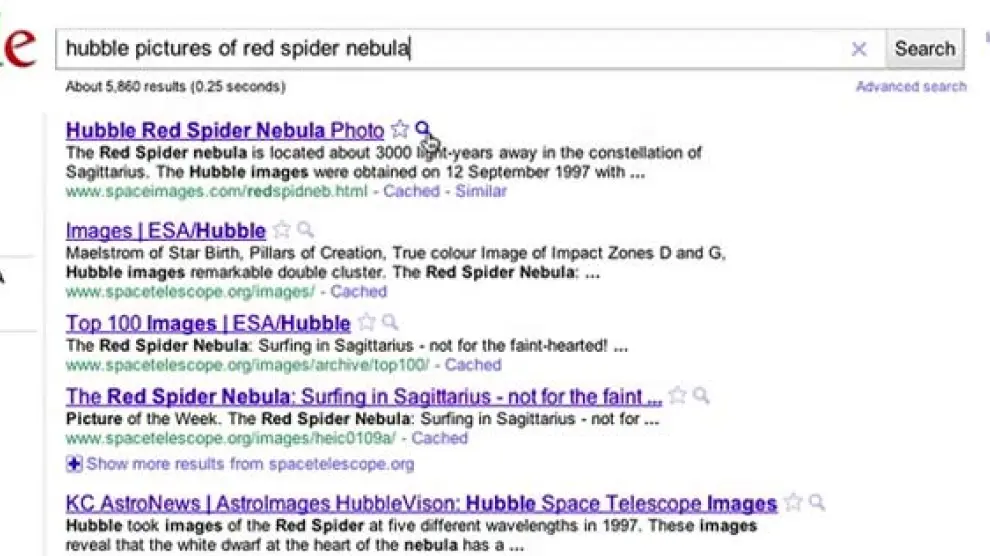The width and height of the screenshot is (990, 556).
Task: Expand more results from spacetelescope.org using plus icon
Action: click(74, 464)
